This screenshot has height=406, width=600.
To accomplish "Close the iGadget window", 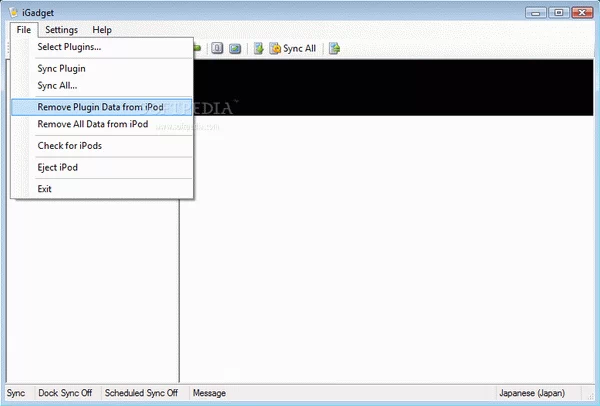I will point(582,13).
